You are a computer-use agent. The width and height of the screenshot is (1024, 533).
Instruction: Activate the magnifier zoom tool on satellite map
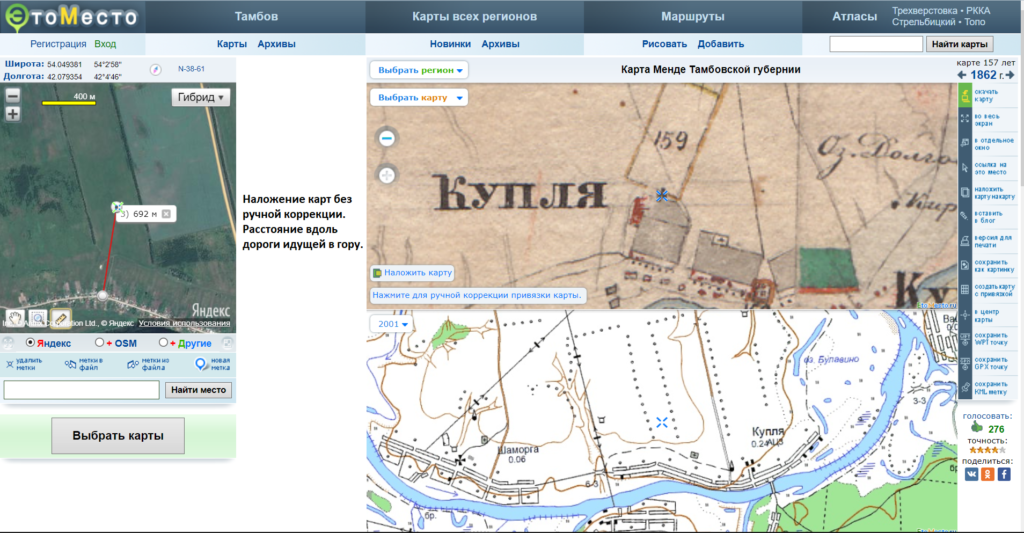[x=38, y=317]
